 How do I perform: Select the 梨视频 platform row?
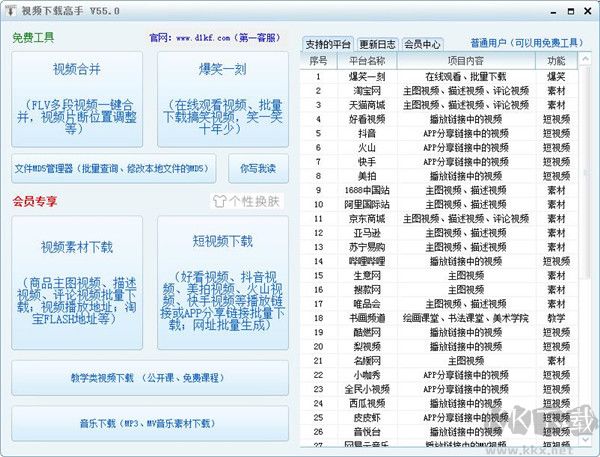point(439,346)
